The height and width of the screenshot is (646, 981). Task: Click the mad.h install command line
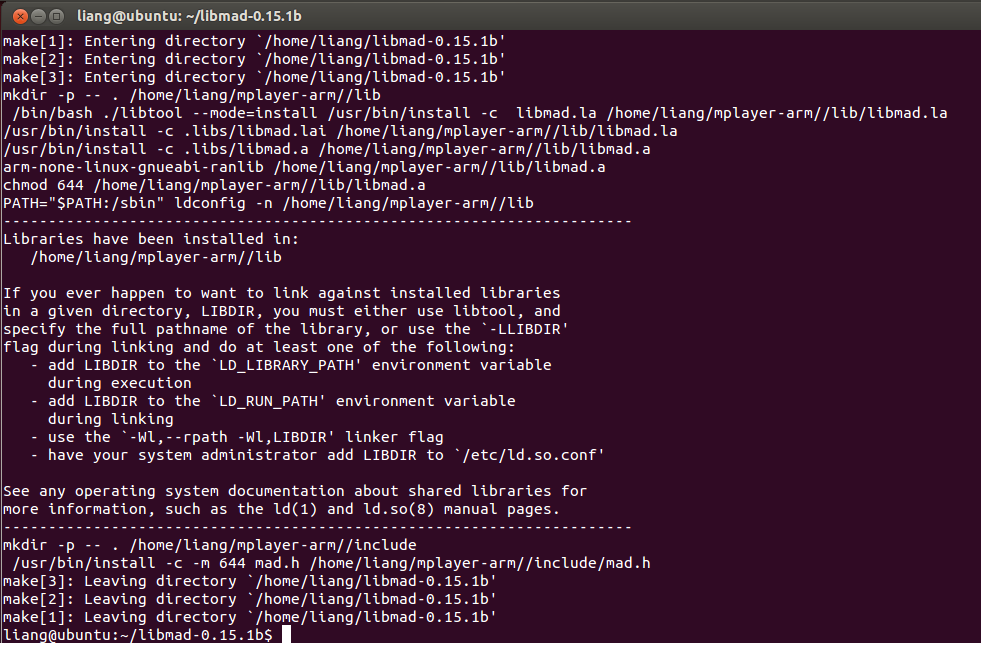point(331,563)
